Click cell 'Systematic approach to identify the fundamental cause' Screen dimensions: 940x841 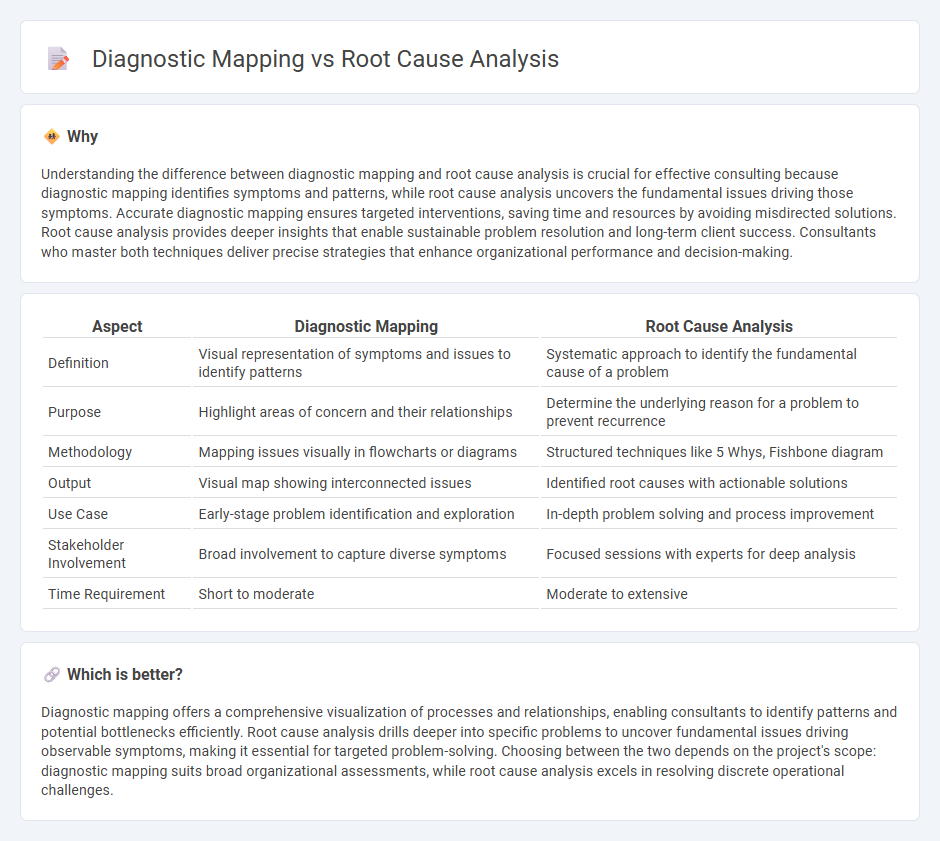coord(719,363)
